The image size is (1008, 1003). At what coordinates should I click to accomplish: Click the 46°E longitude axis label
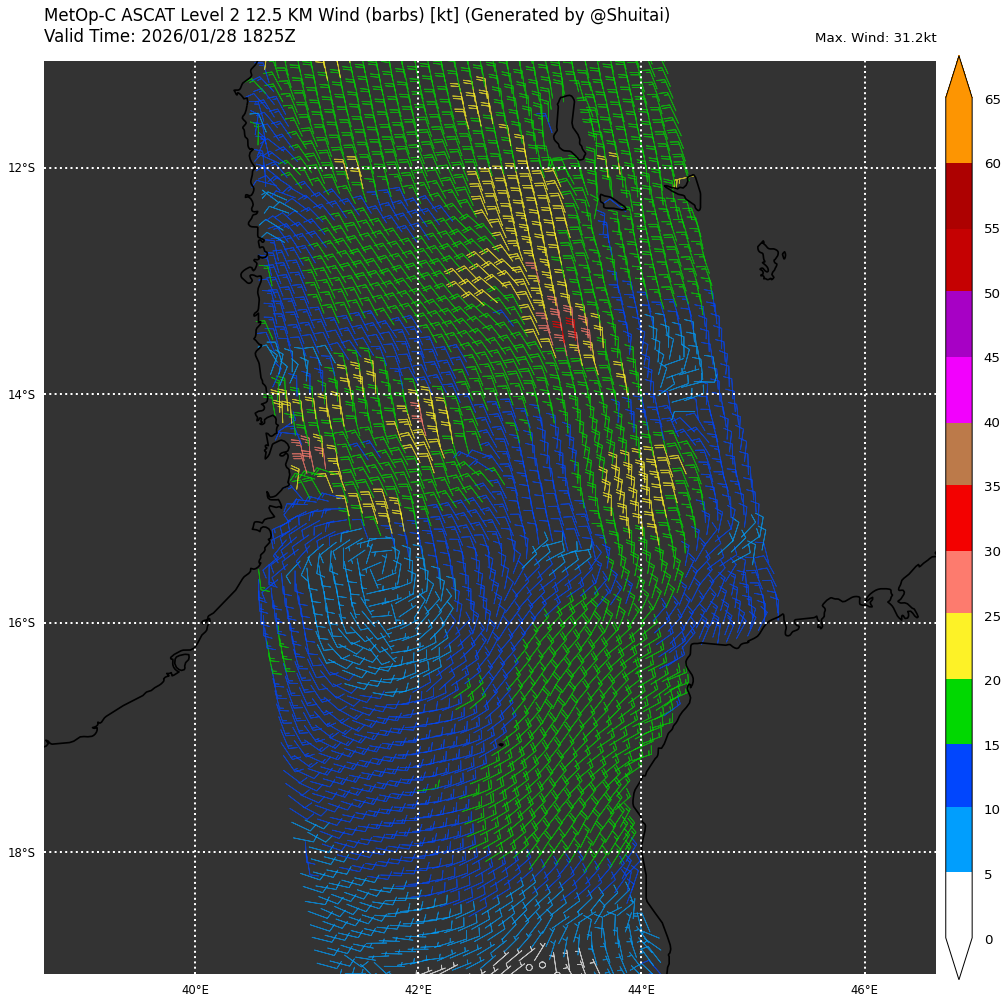(864, 990)
